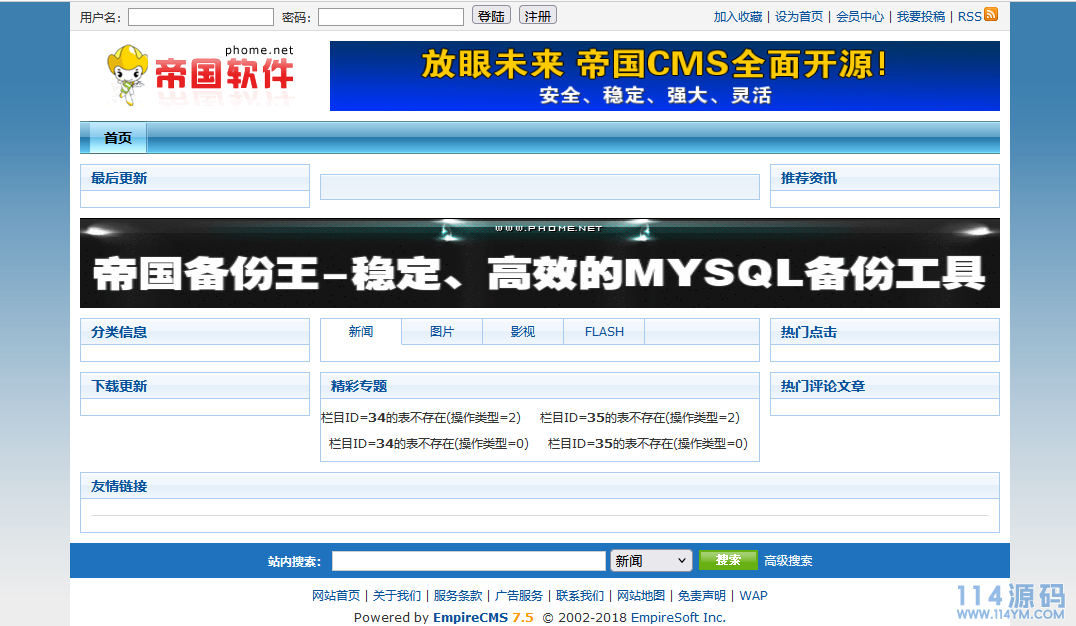
Task: Focus the 密码 password field
Action: click(x=391, y=17)
